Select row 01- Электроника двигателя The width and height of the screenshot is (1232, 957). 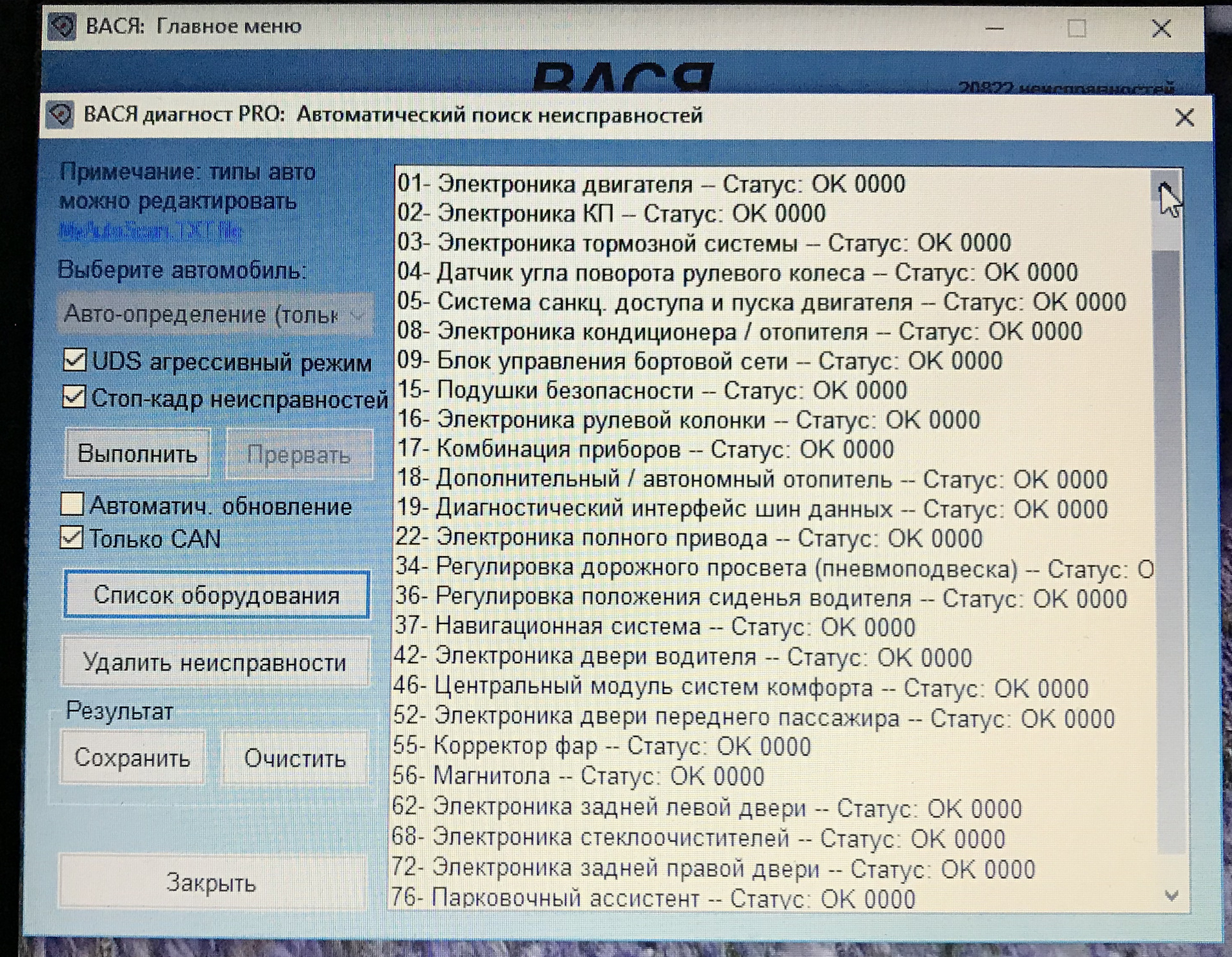click(x=651, y=184)
